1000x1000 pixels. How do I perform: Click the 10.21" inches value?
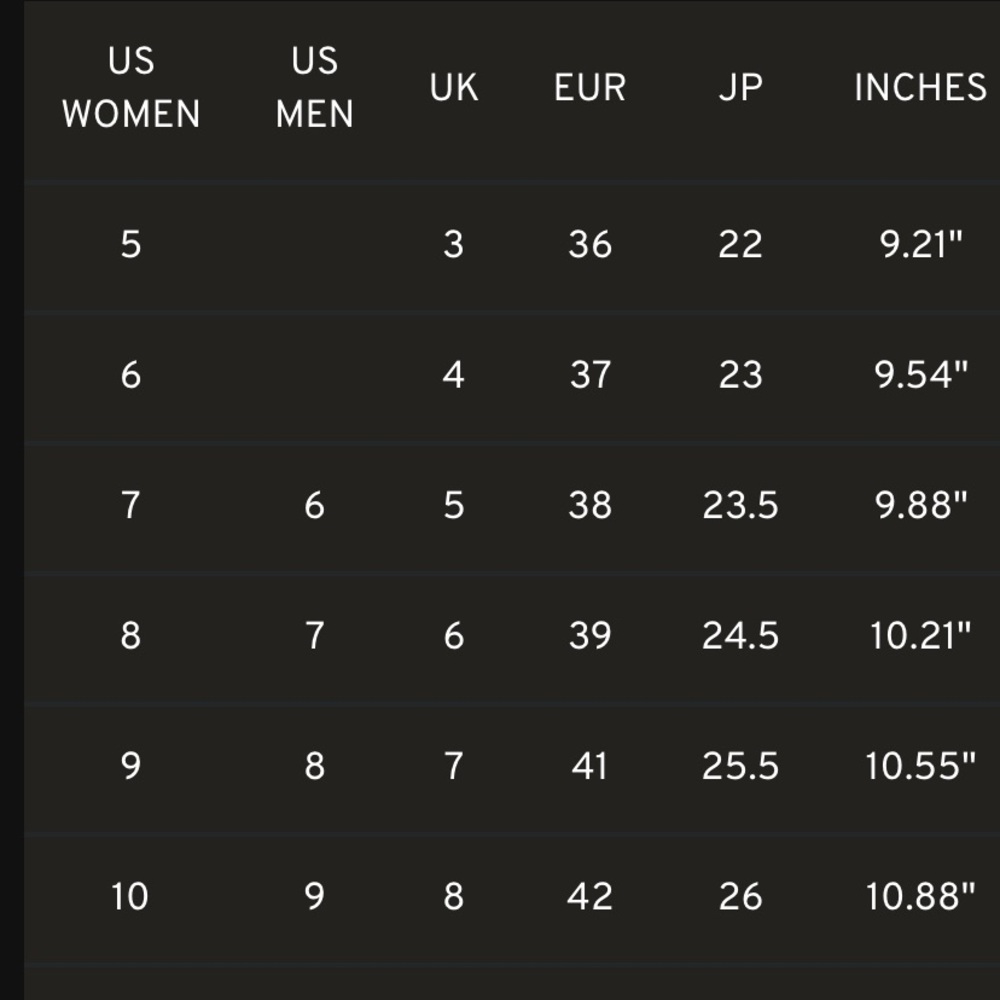(x=920, y=635)
